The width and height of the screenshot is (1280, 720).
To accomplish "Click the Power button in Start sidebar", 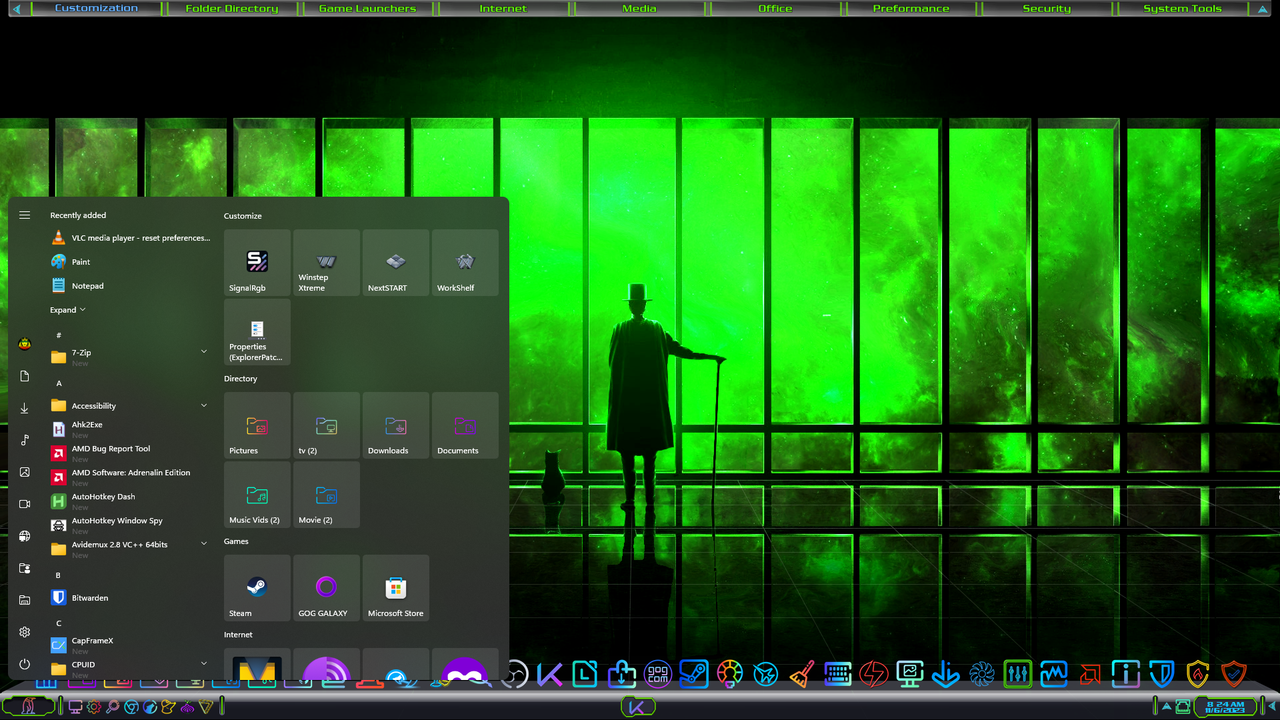I will click(25, 664).
